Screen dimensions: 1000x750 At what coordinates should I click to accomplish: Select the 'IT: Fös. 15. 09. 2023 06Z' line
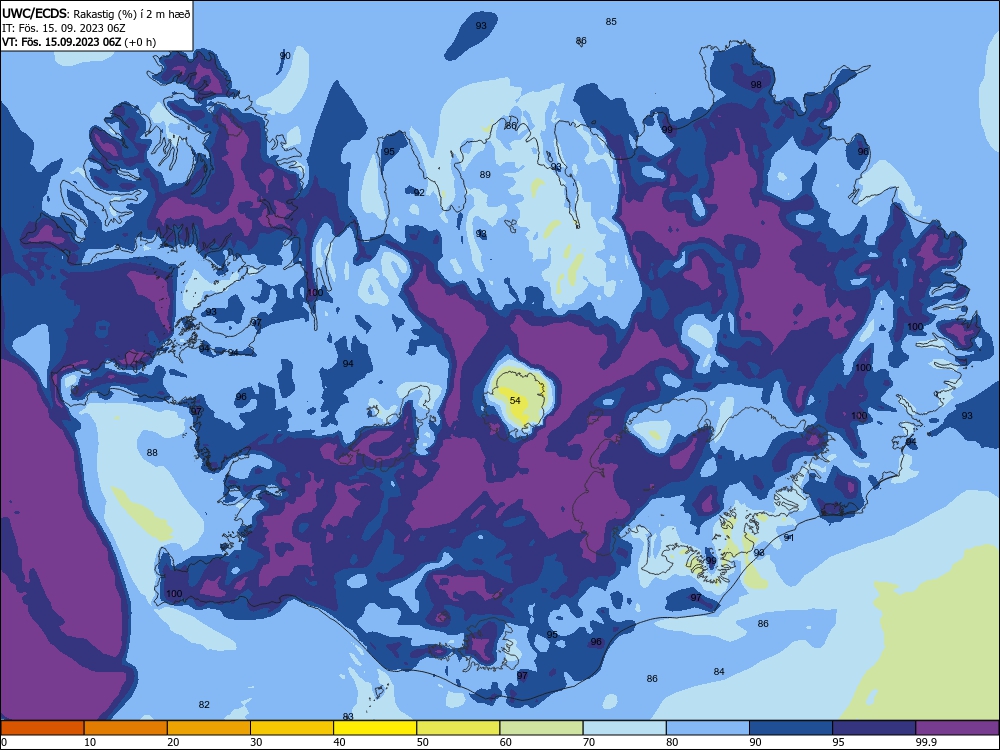tap(64, 28)
